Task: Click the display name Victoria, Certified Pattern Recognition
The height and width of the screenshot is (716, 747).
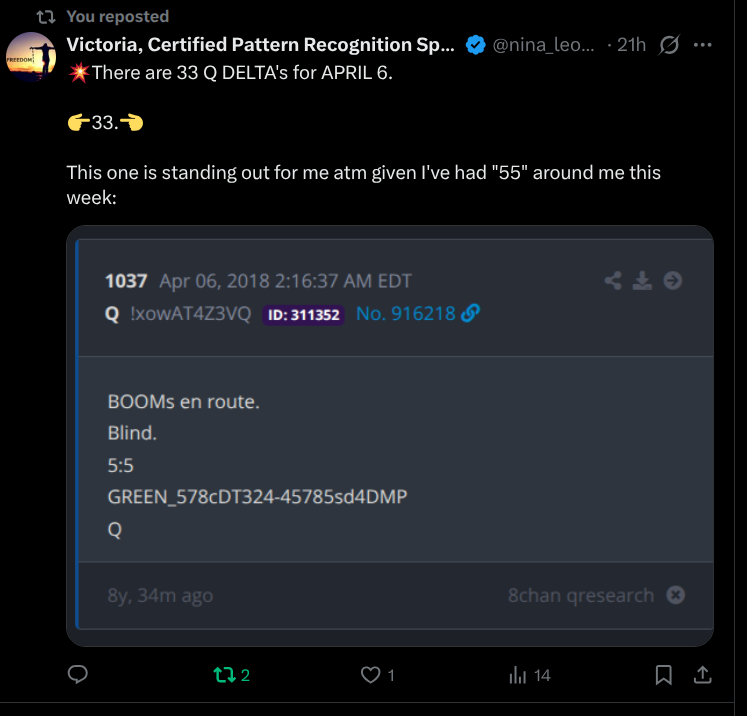Action: click(x=260, y=45)
